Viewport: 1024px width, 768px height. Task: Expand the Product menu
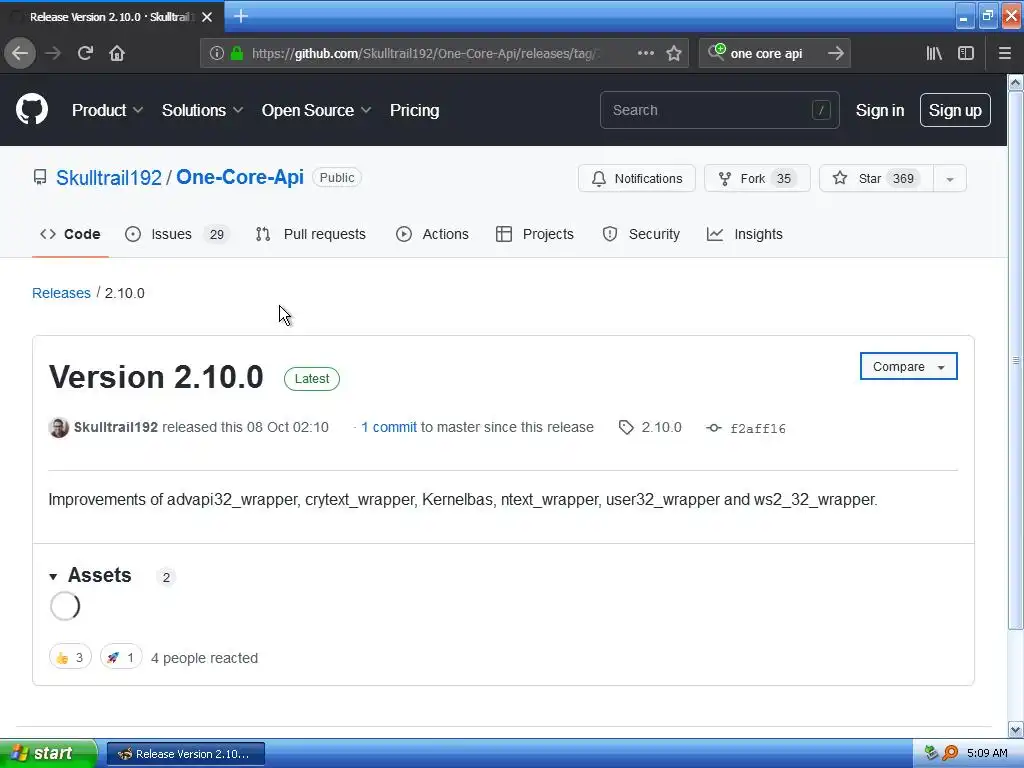(107, 110)
